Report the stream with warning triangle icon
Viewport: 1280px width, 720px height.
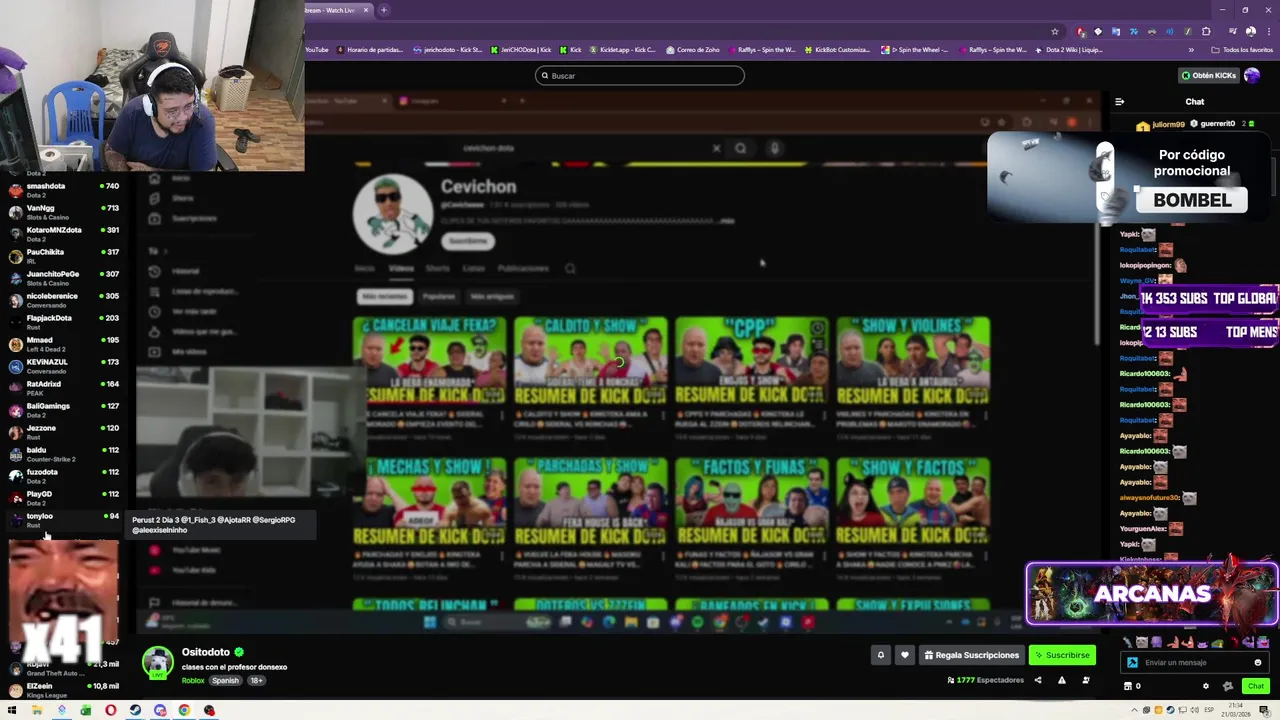1062,680
